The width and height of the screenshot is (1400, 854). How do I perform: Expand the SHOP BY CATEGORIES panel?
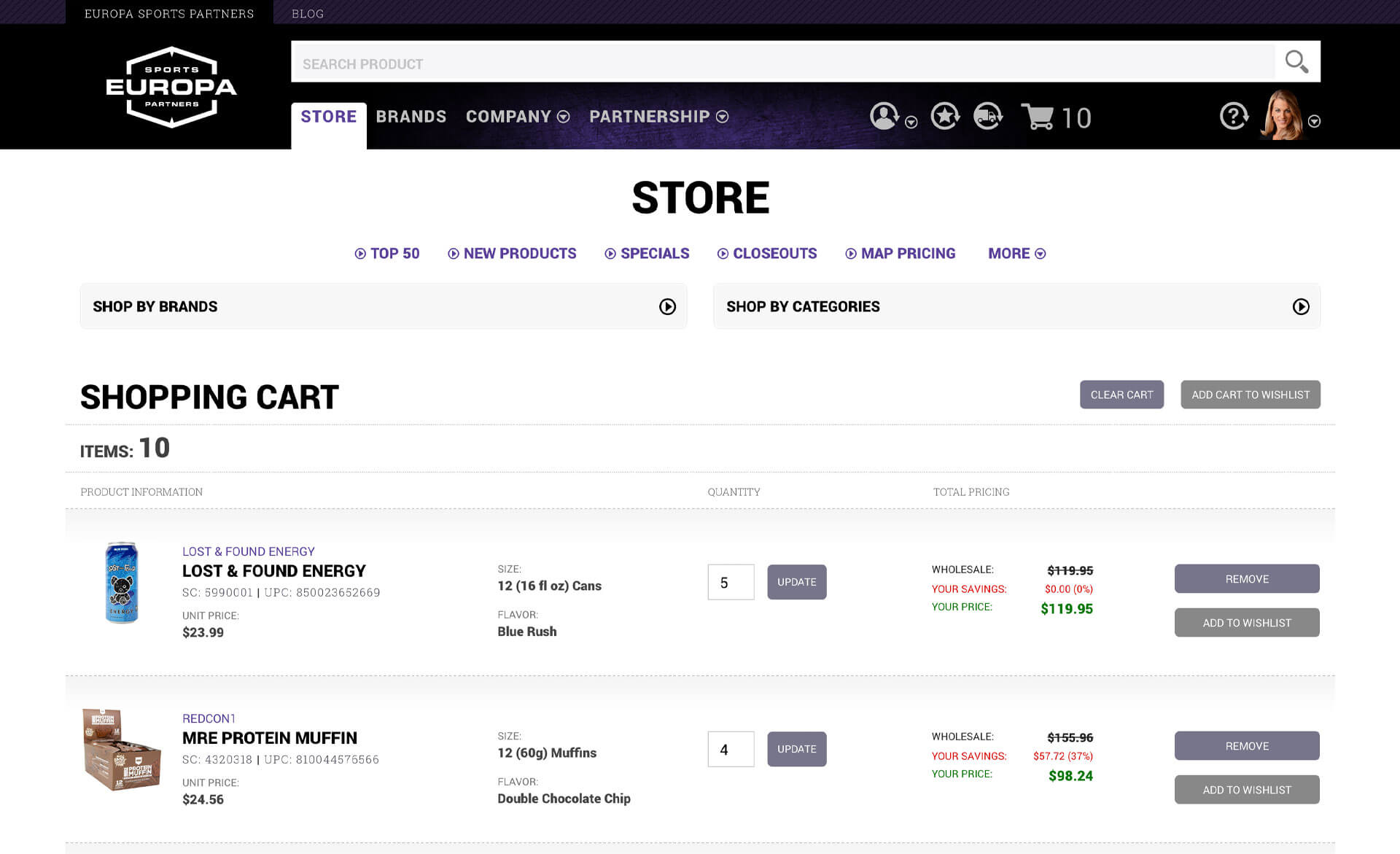[1301, 307]
